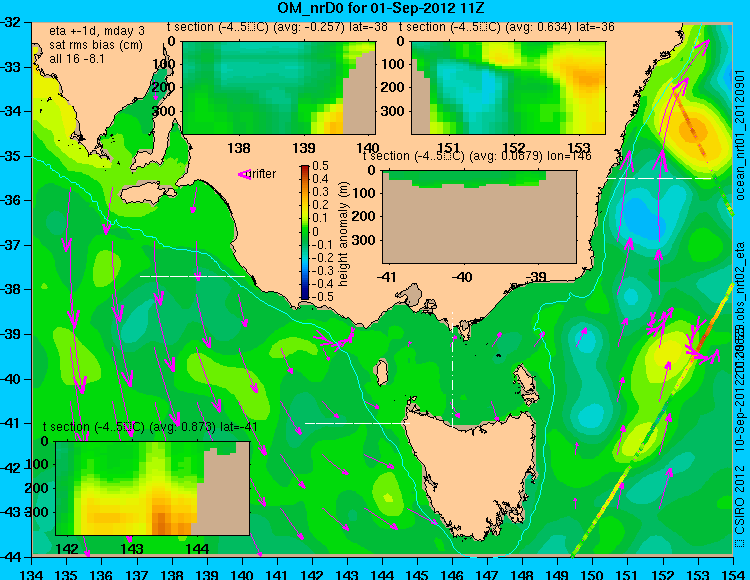The height and width of the screenshot is (580, 750).
Task: Click the white dashed section line at longitude 146
Action: [452, 369]
